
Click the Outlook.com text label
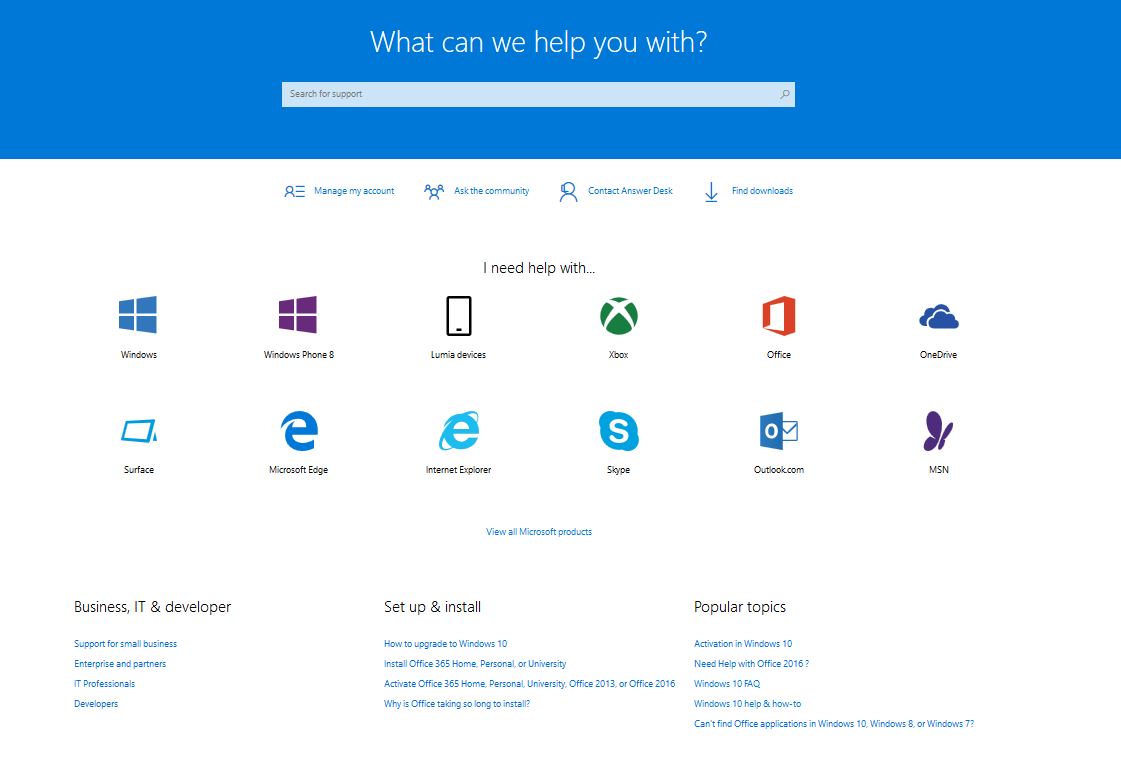(x=779, y=470)
